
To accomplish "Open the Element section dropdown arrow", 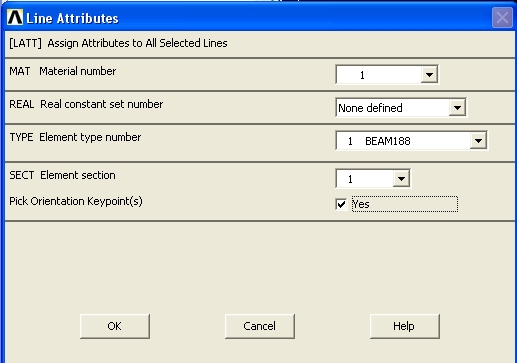I will tap(401, 179).
